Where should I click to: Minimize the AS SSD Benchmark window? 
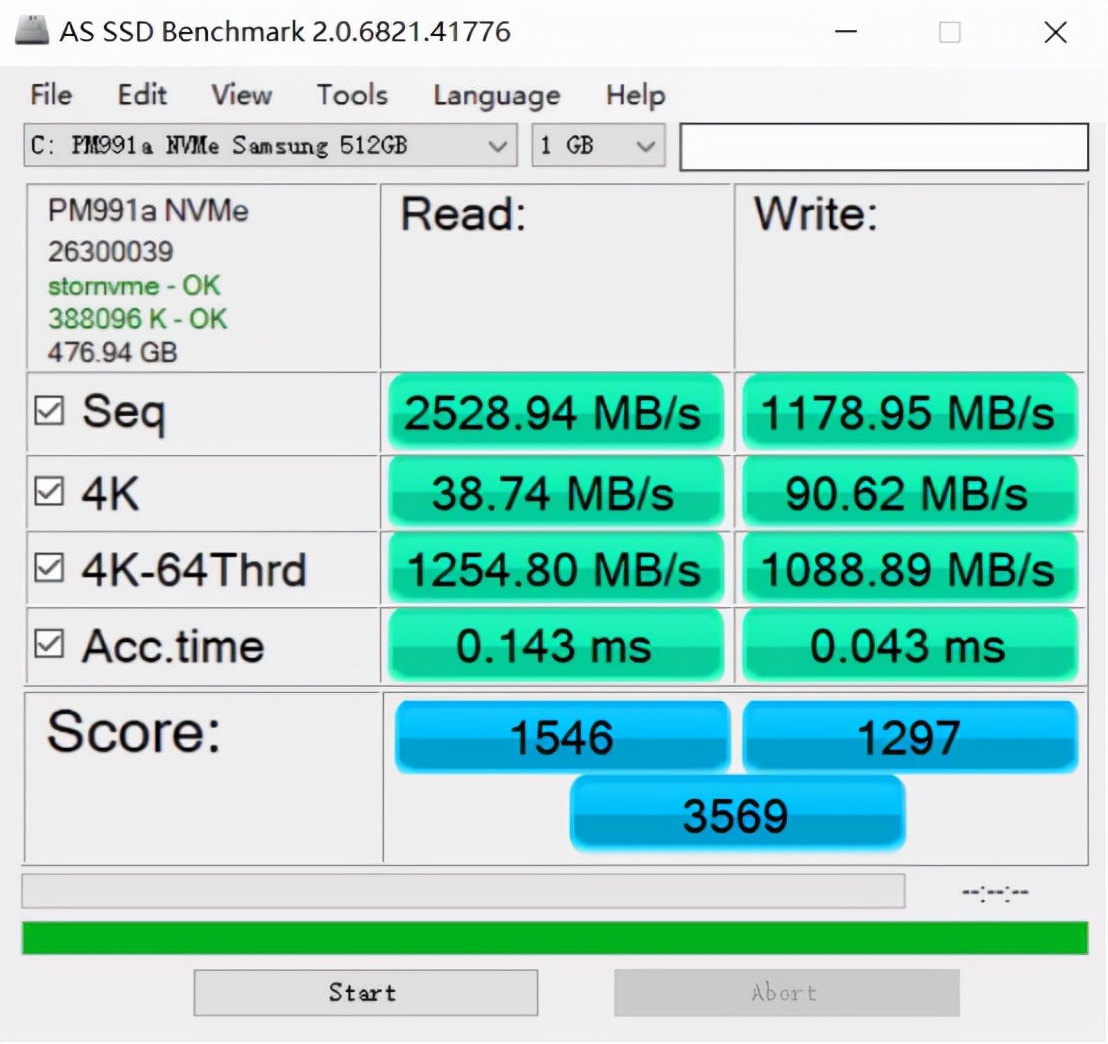[x=846, y=32]
